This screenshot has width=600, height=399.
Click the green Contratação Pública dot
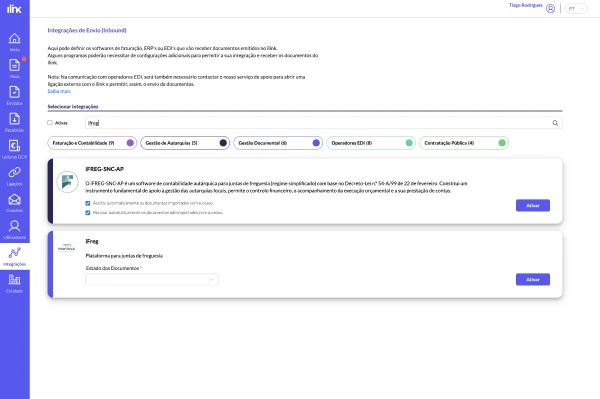click(502, 143)
